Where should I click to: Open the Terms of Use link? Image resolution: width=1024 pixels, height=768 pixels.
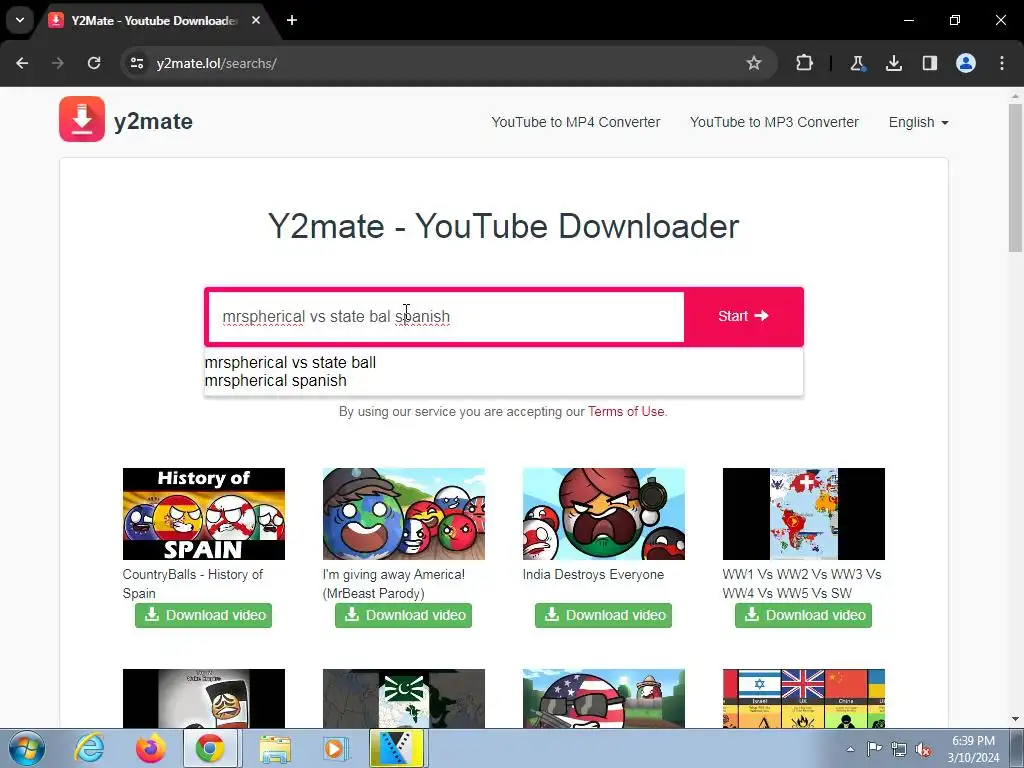coord(626,411)
